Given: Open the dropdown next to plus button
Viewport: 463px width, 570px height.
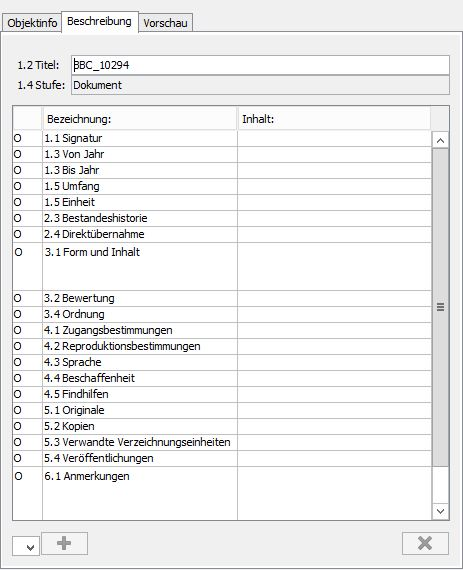Looking at the screenshot, I should tap(26, 546).
